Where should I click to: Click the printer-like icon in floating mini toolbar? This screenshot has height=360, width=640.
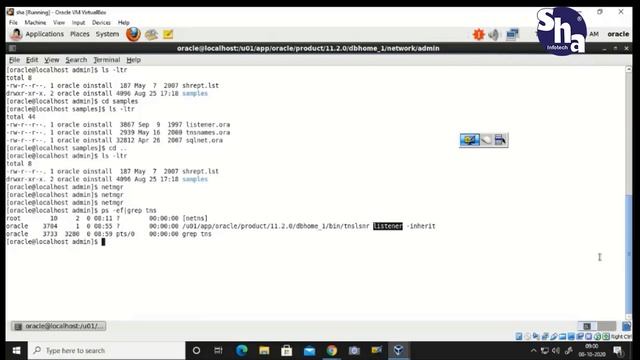coord(500,140)
